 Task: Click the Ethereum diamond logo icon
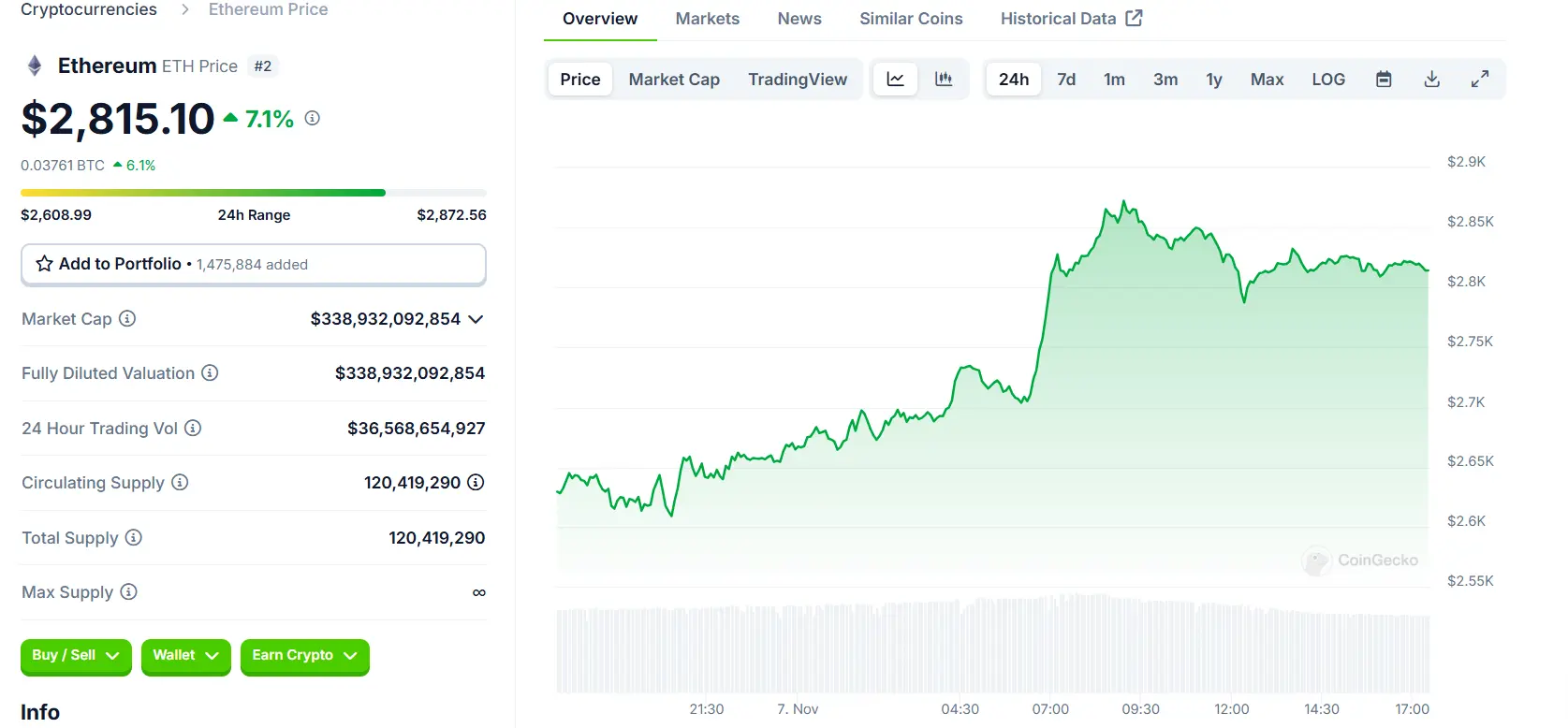(35, 66)
